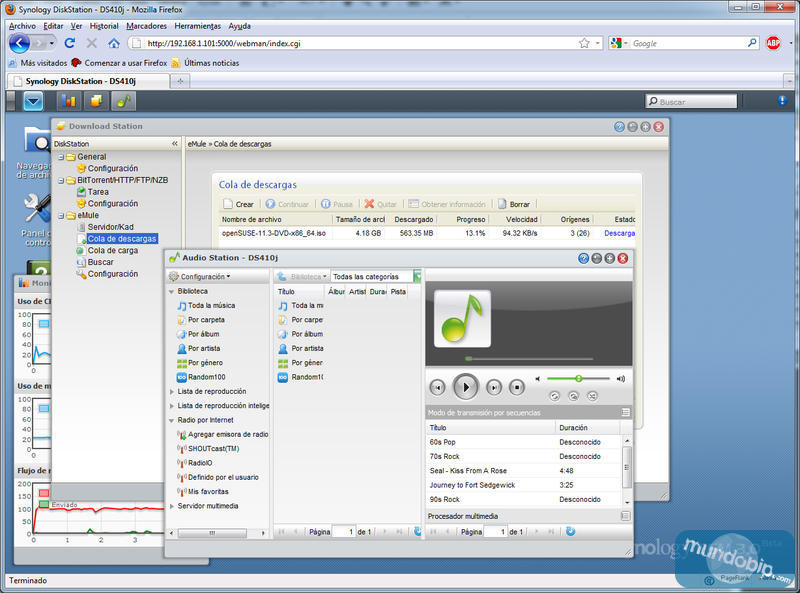This screenshot has width=800, height=593.
Task: Open Download Station from the DSM taskbar
Action: tap(96, 101)
